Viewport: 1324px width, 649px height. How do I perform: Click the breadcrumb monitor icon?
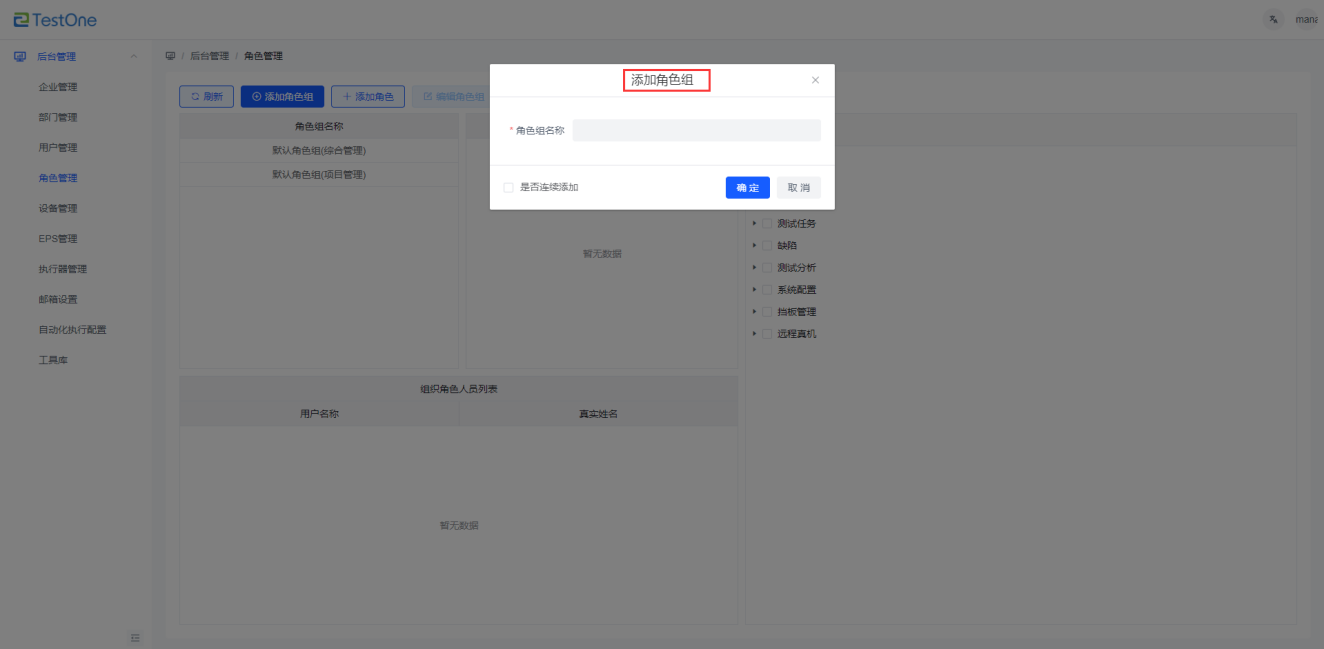pyautogui.click(x=170, y=56)
